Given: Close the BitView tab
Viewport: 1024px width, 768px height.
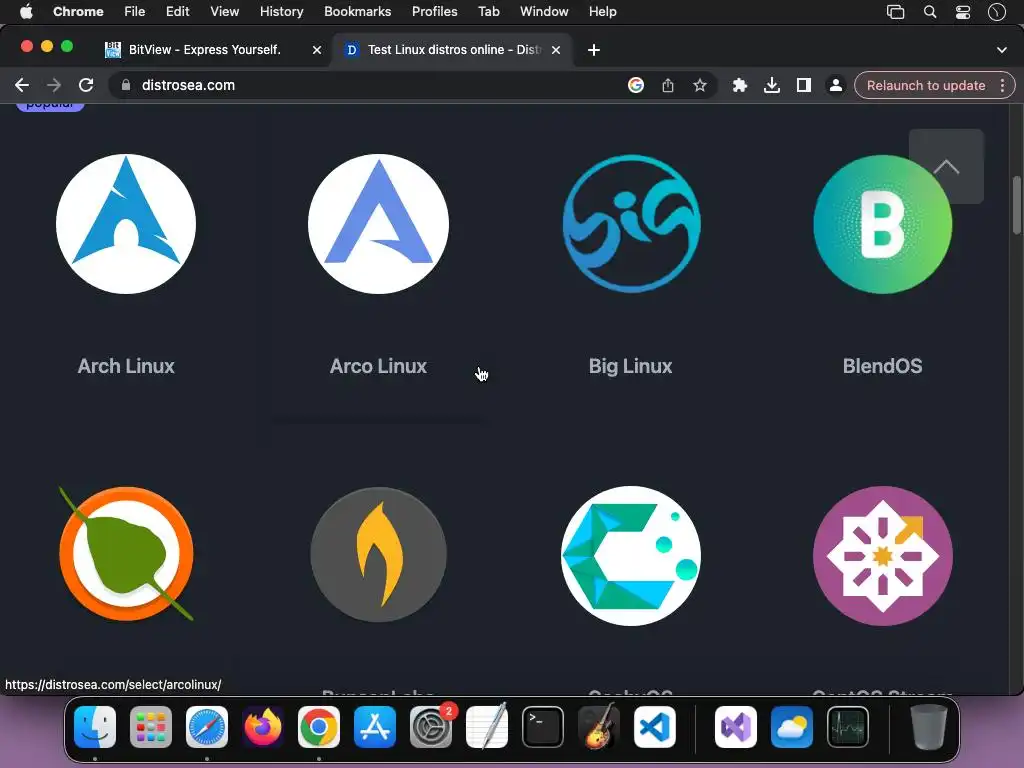Looking at the screenshot, I should [x=317, y=50].
